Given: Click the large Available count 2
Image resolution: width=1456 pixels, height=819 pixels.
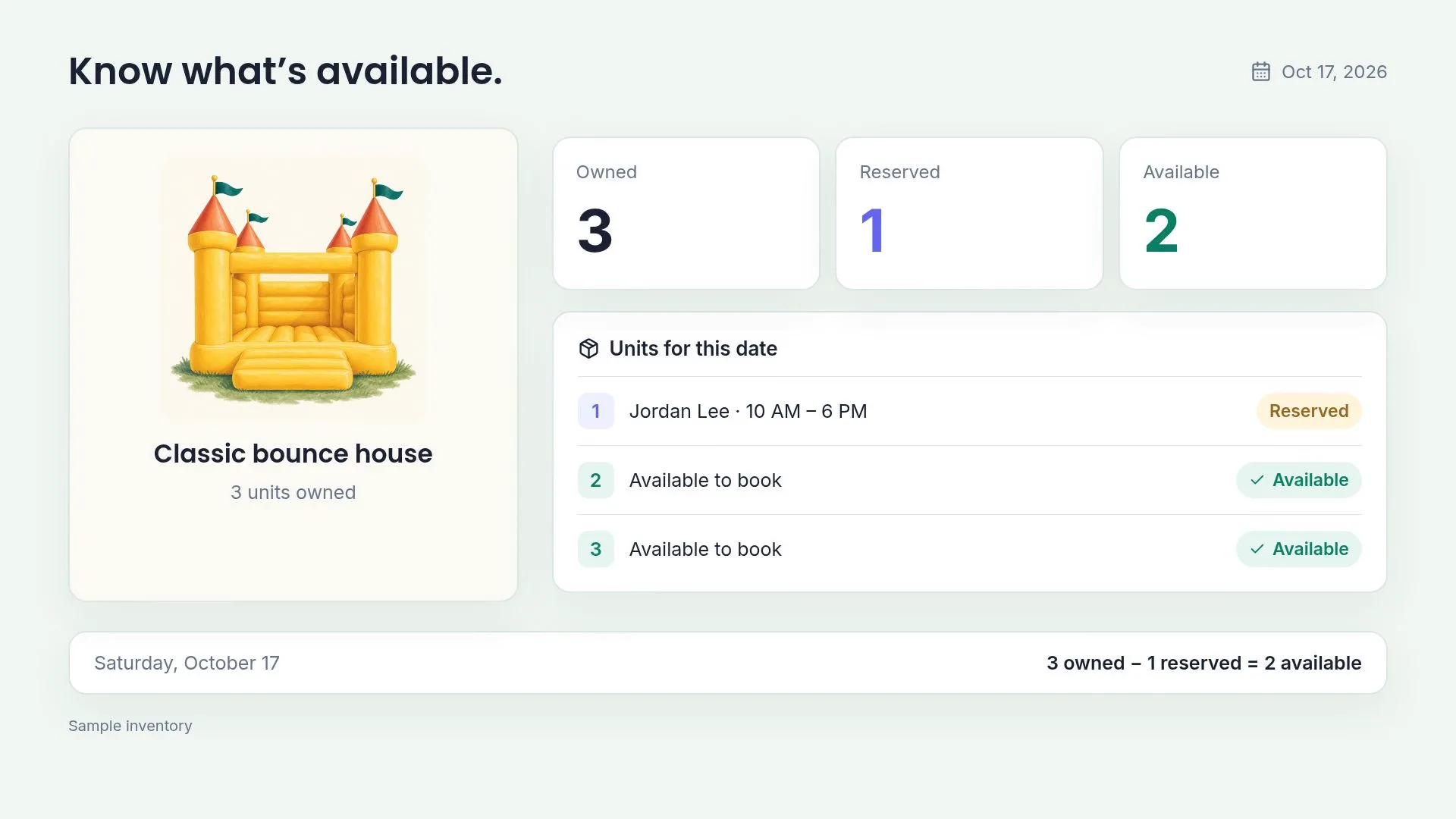Looking at the screenshot, I should pos(1161,231).
